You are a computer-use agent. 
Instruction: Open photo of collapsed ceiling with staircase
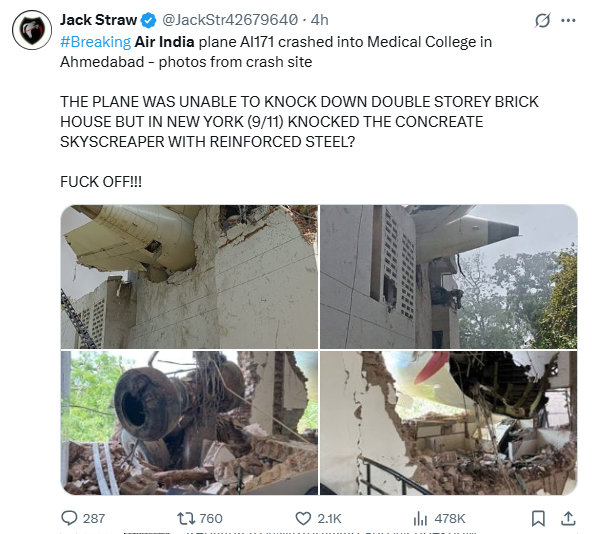point(449,423)
